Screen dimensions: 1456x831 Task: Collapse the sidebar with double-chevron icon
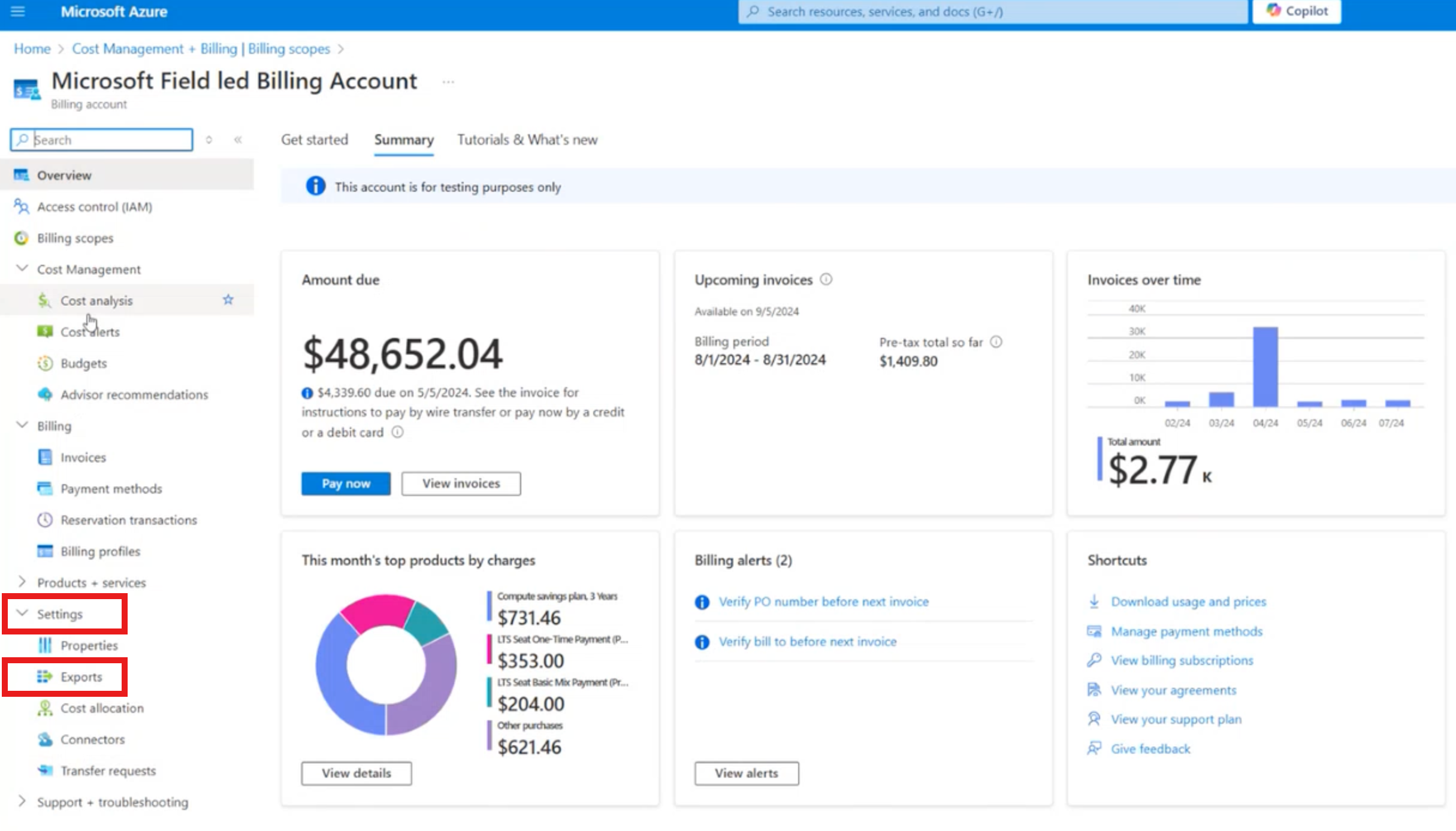(238, 140)
